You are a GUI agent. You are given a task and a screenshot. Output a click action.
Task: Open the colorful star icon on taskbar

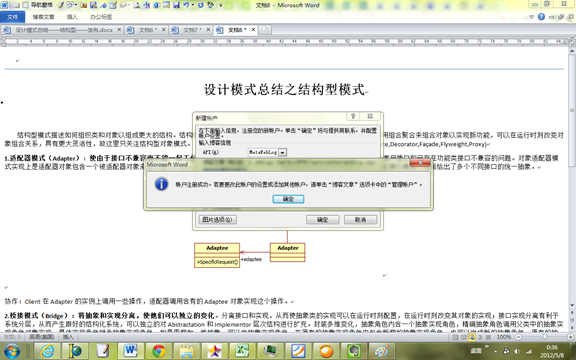pos(214,351)
